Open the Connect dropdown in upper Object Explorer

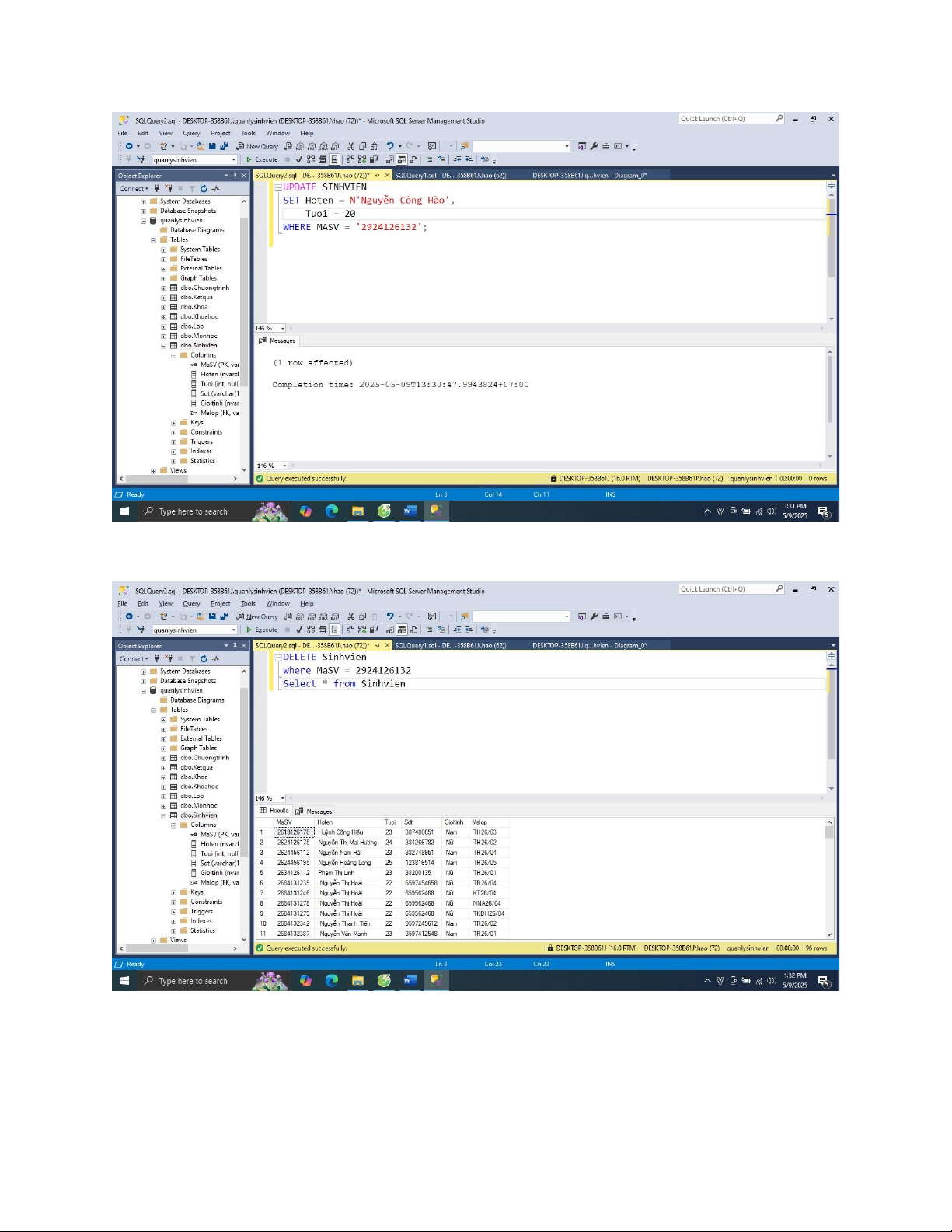coord(134,189)
